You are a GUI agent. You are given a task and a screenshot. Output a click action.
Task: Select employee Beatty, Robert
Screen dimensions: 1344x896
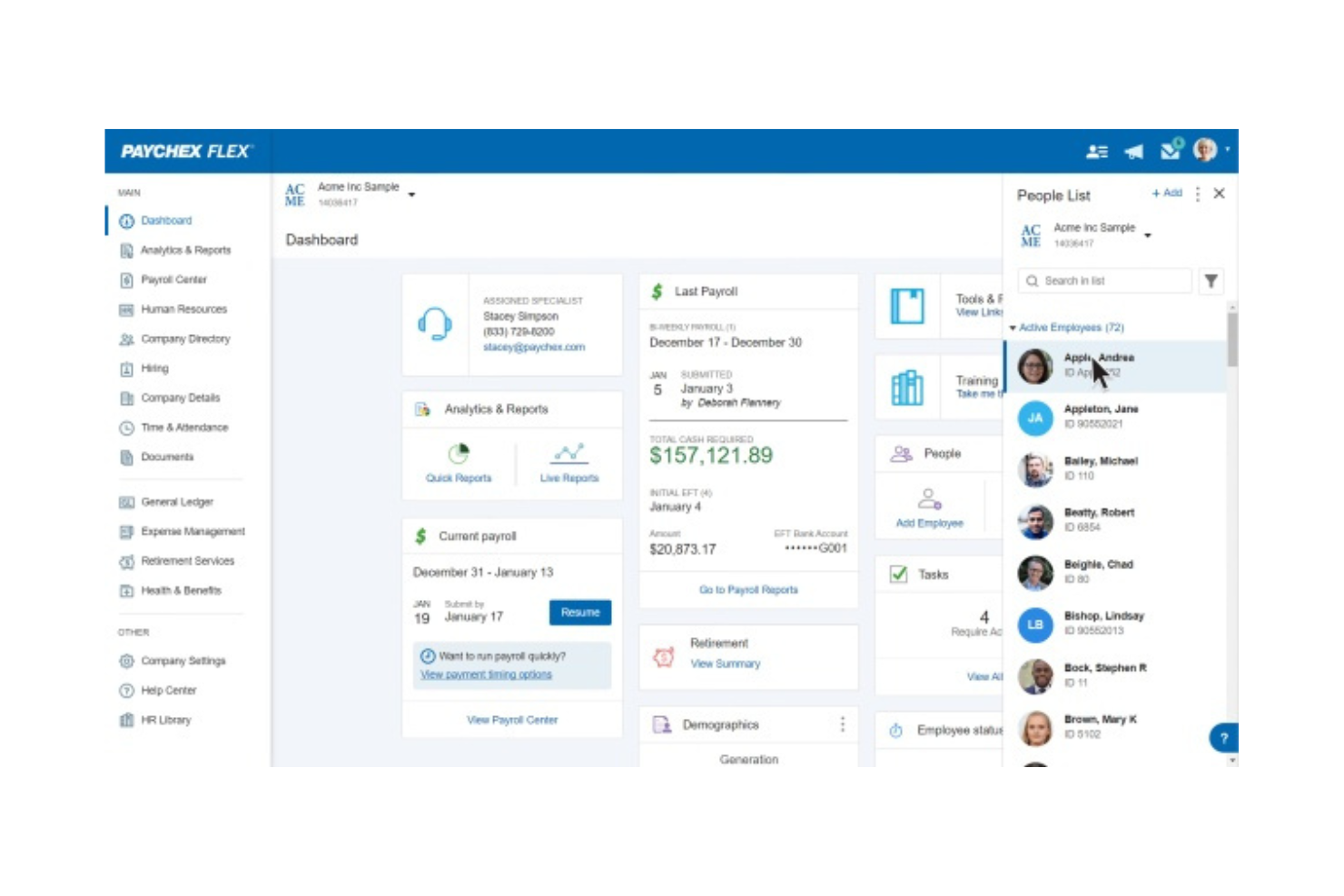[1116, 521]
